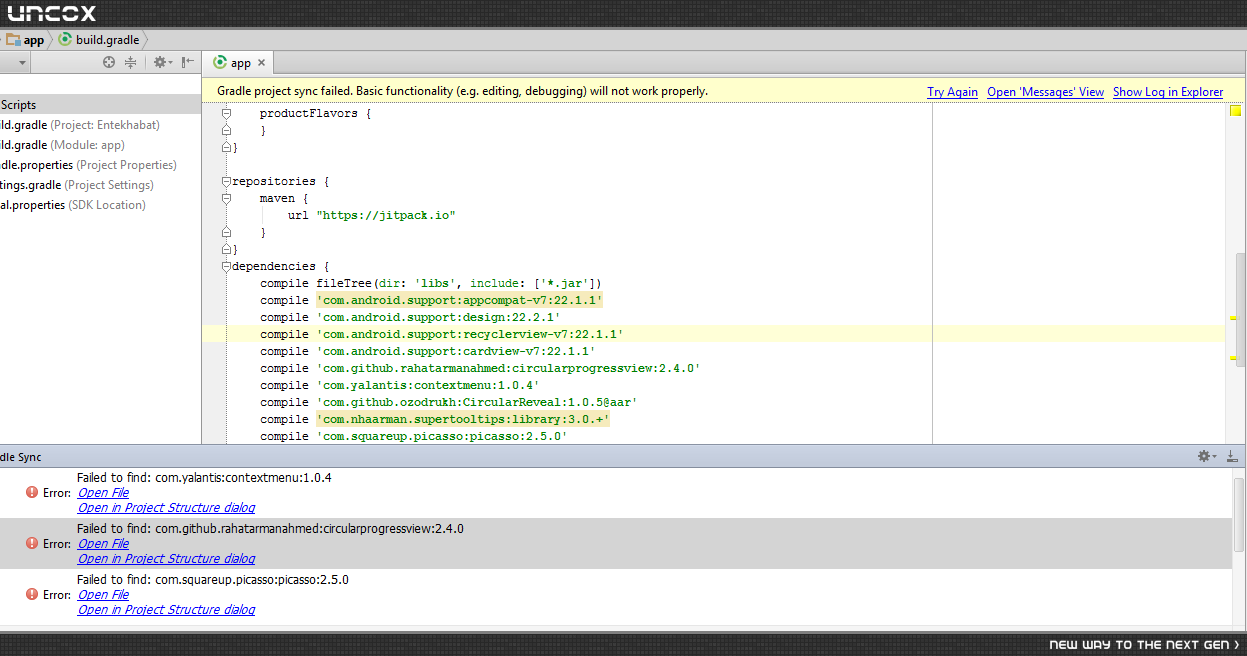The image size is (1247, 656).
Task: Click the picasso:2.5.0 compile line
Action: point(414,436)
